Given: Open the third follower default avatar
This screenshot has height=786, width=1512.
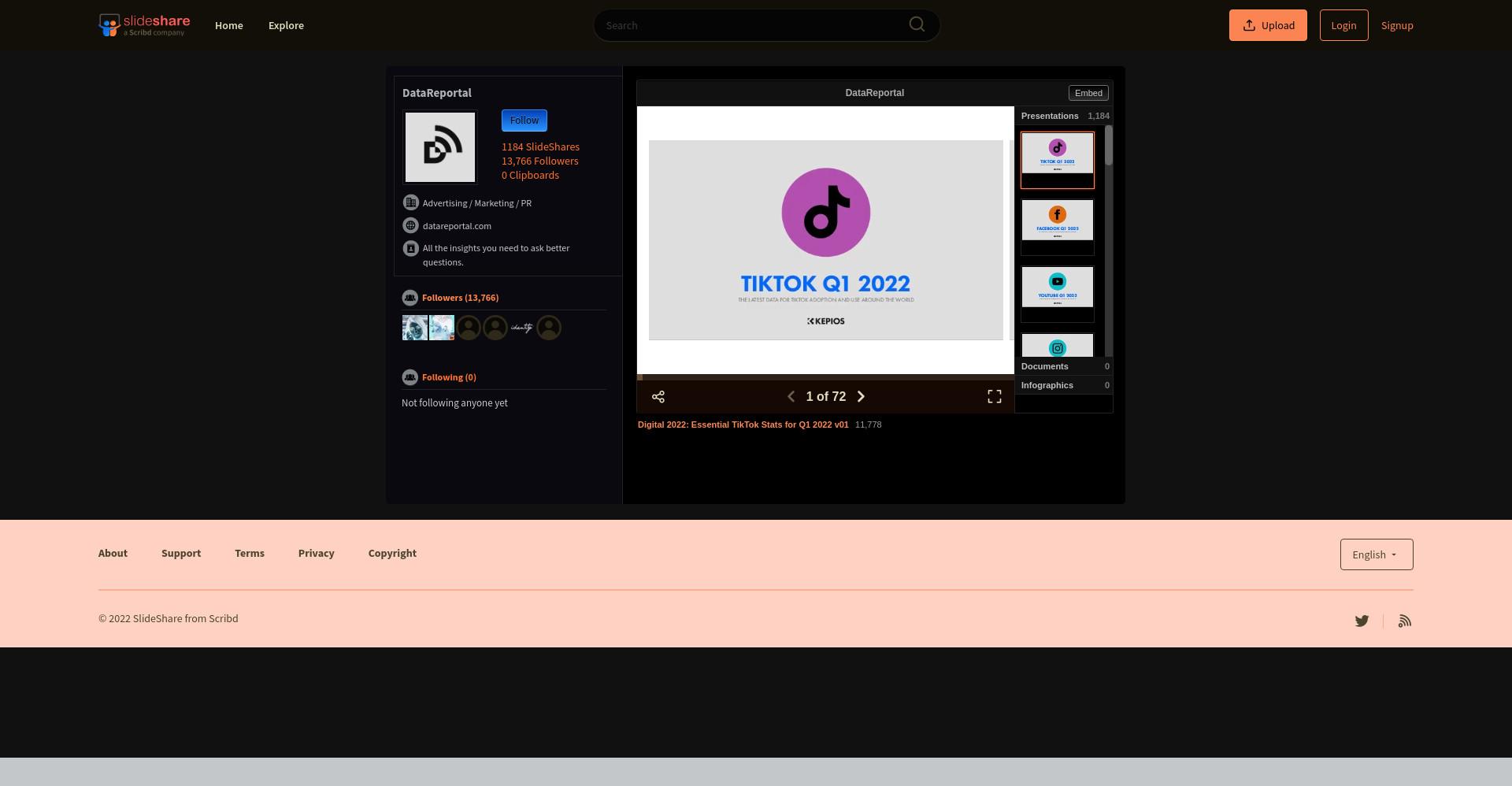Looking at the screenshot, I should point(469,328).
